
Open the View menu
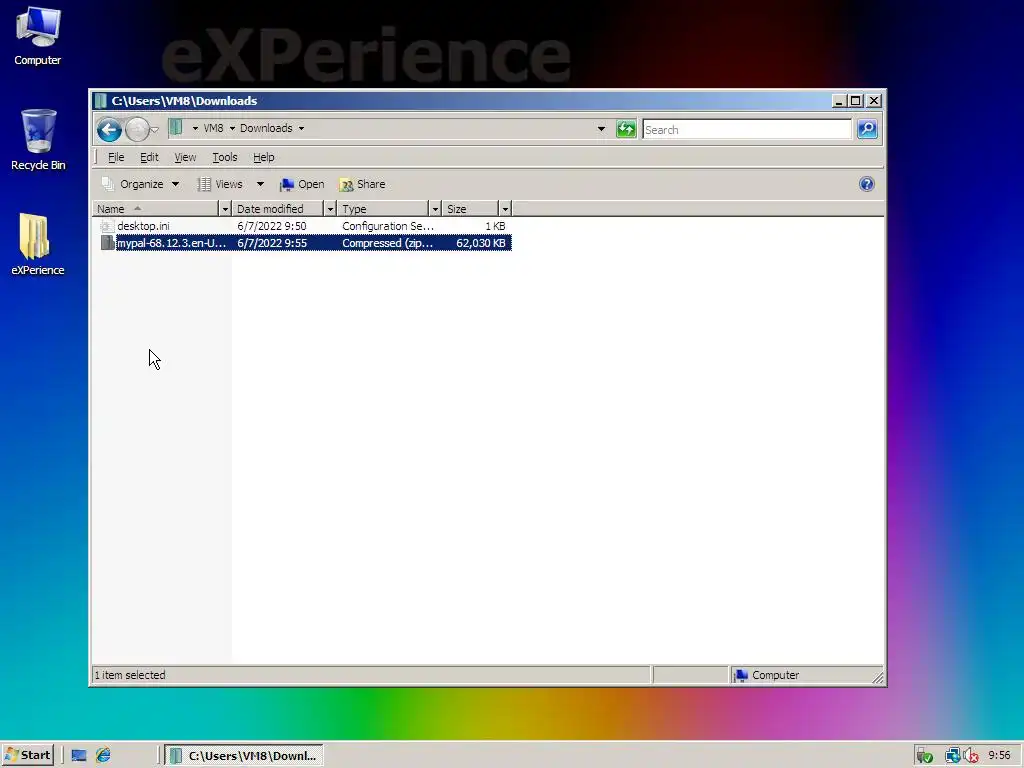click(x=185, y=157)
